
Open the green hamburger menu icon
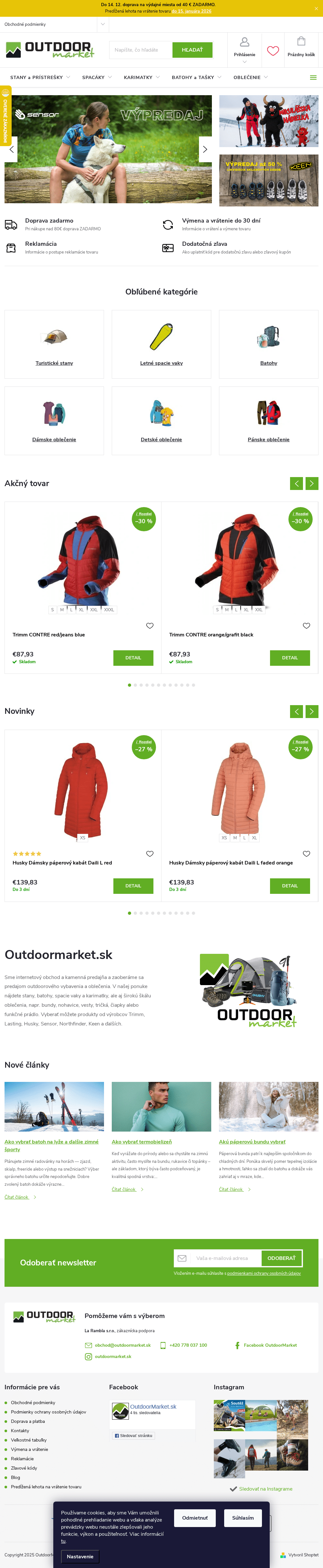pos(313,77)
